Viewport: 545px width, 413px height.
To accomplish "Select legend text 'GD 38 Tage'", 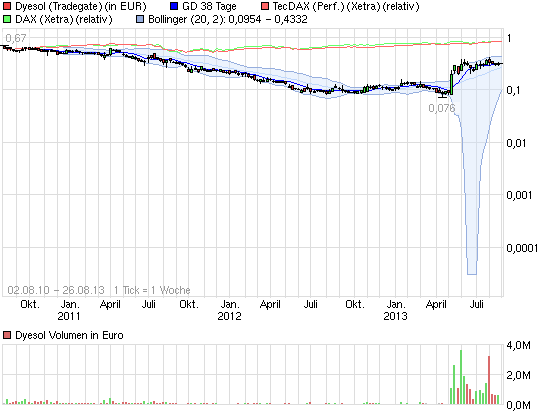I will click(209, 6).
